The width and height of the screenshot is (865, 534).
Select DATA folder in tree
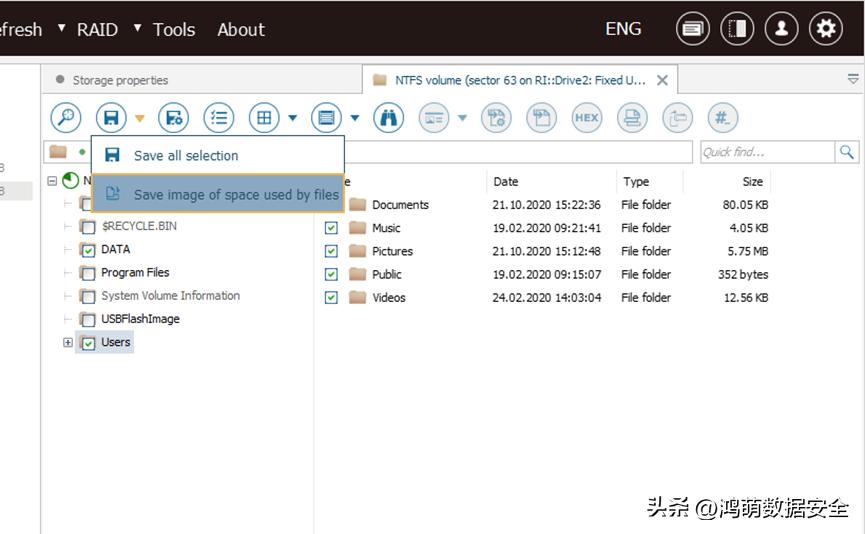pos(115,249)
